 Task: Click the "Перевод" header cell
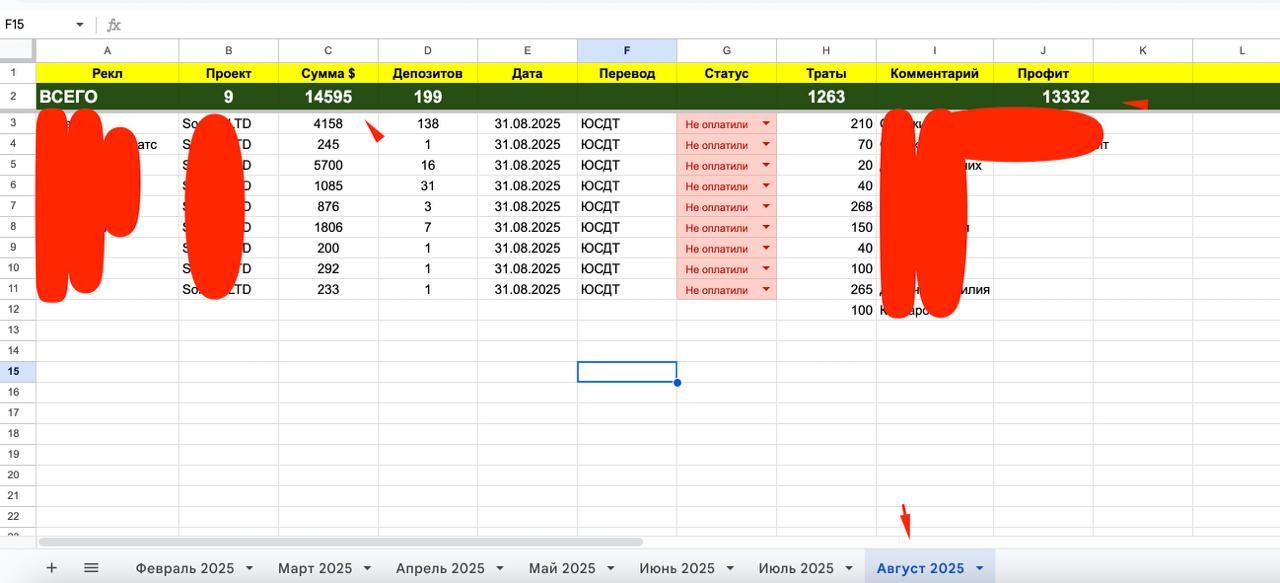(x=627, y=73)
